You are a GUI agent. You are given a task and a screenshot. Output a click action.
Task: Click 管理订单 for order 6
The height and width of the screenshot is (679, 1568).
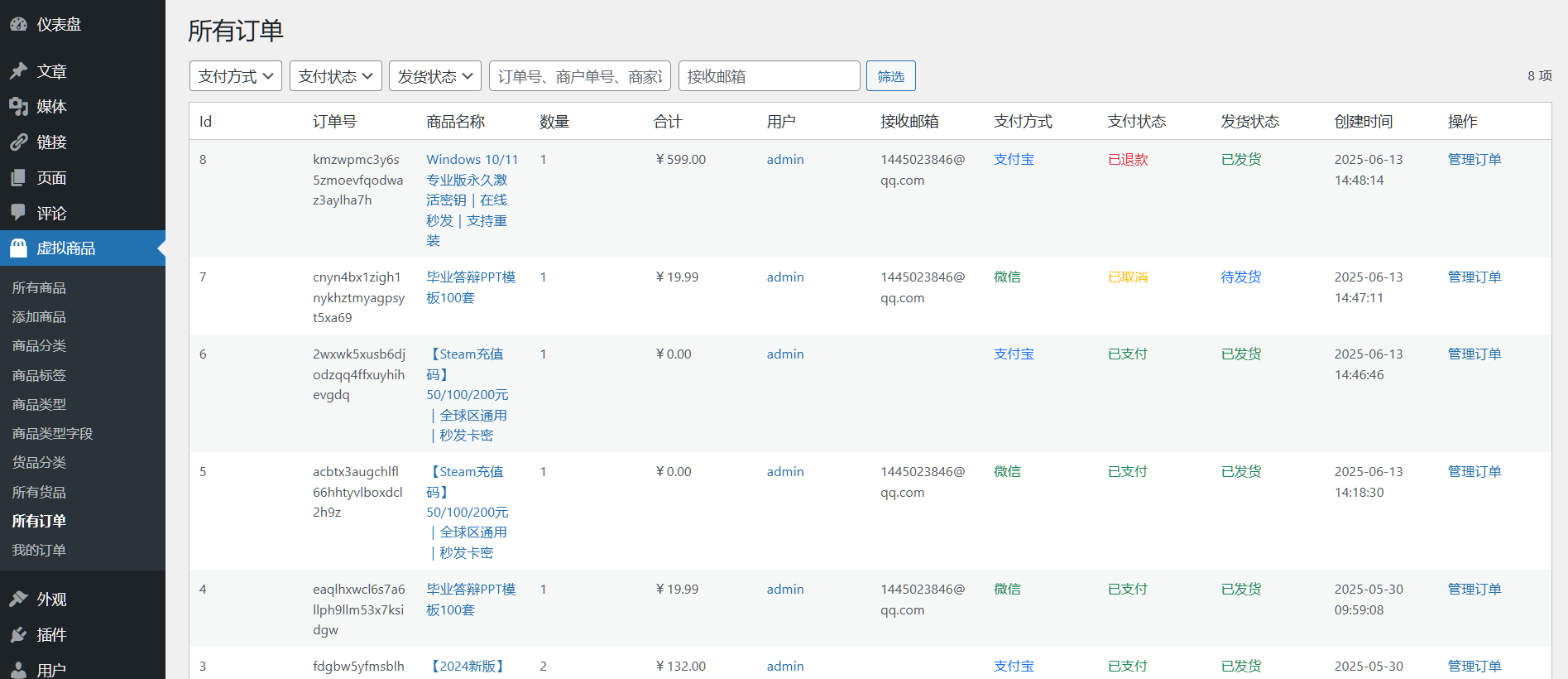(1474, 354)
